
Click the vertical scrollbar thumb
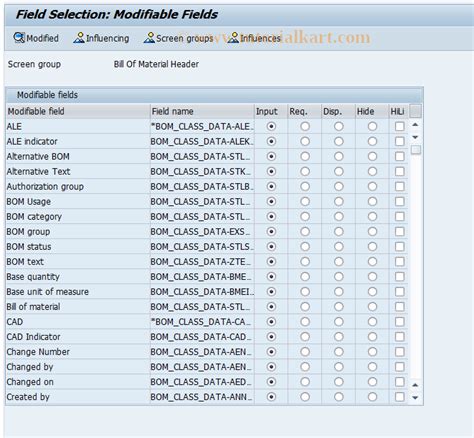[416, 150]
